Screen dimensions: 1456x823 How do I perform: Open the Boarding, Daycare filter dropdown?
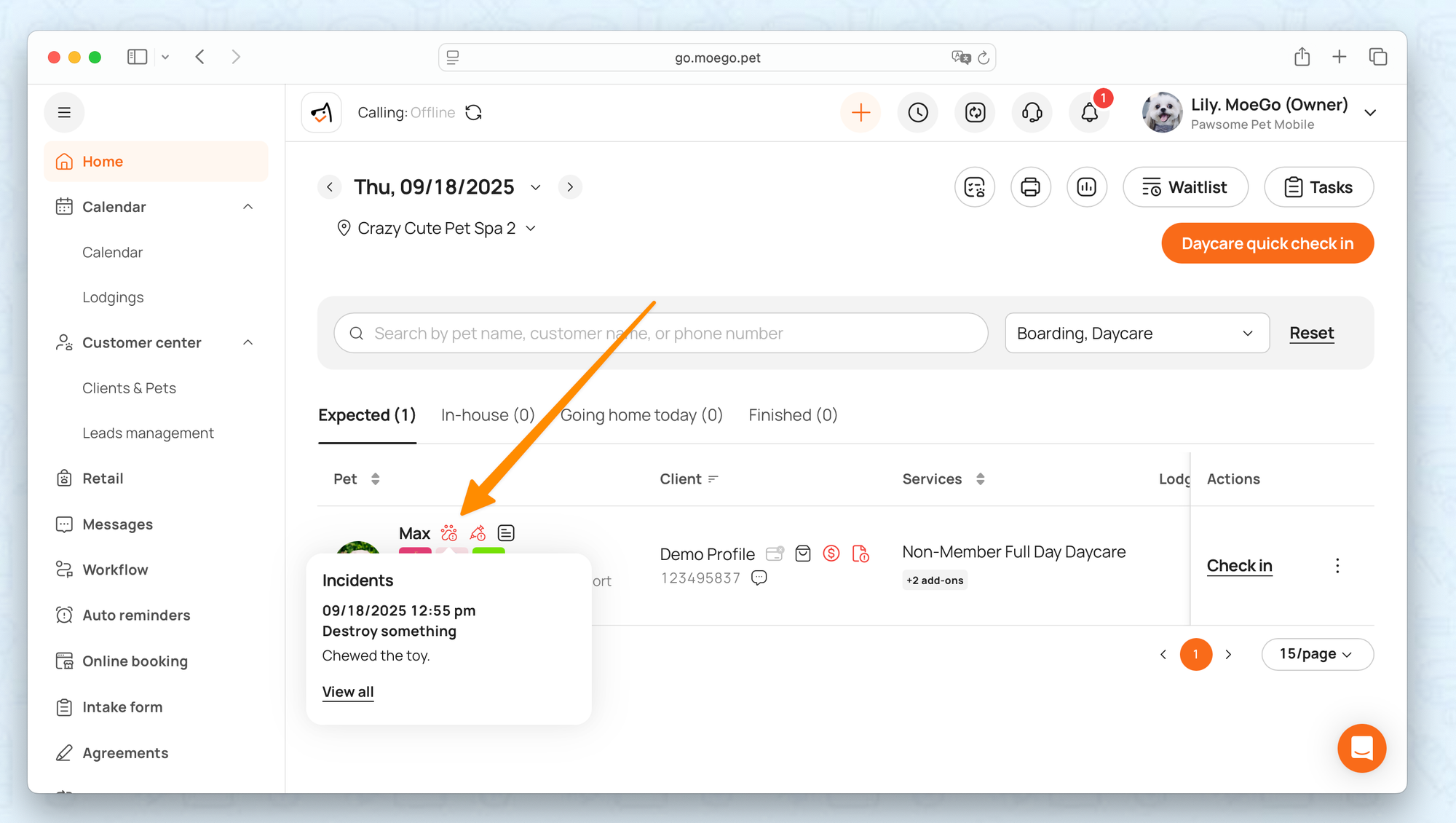[x=1136, y=333]
